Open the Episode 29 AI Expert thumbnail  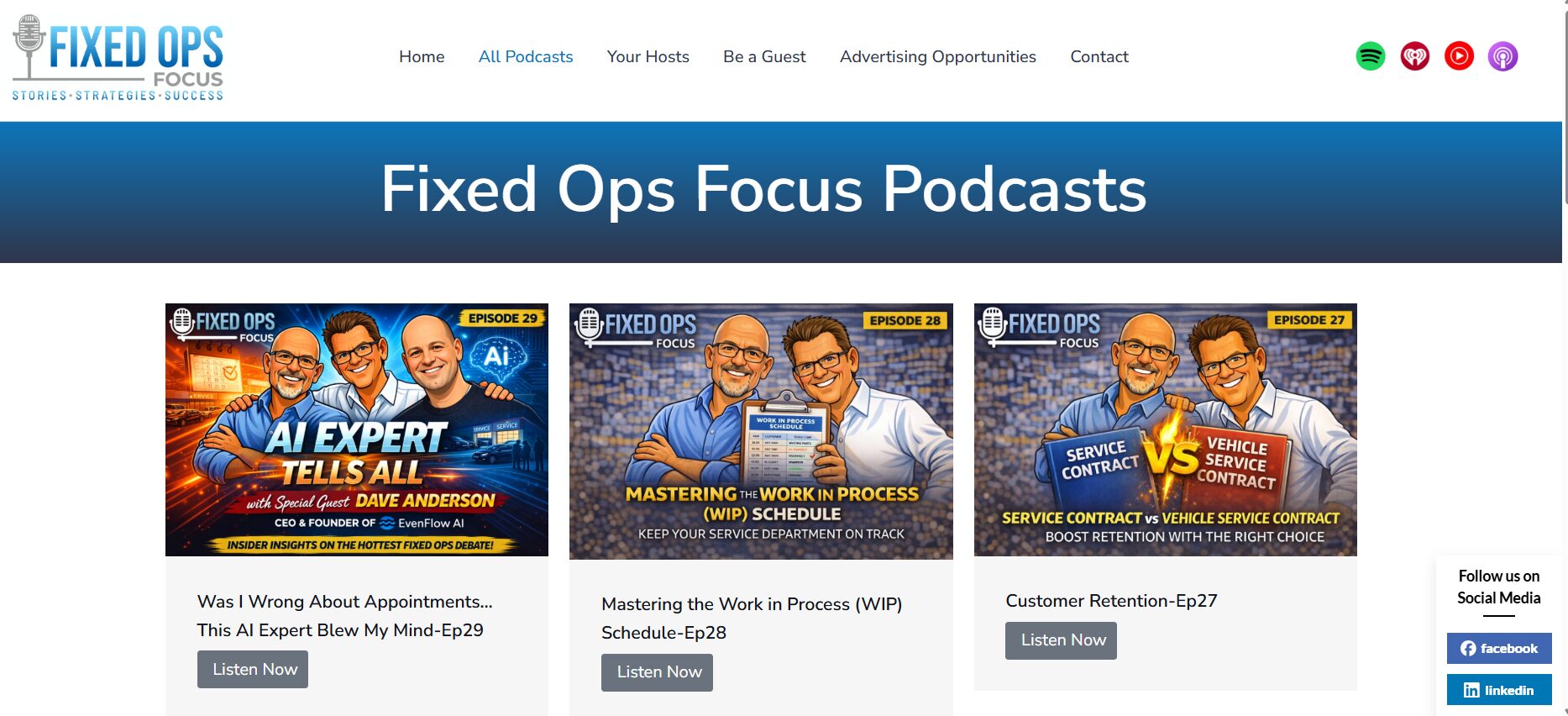(357, 429)
